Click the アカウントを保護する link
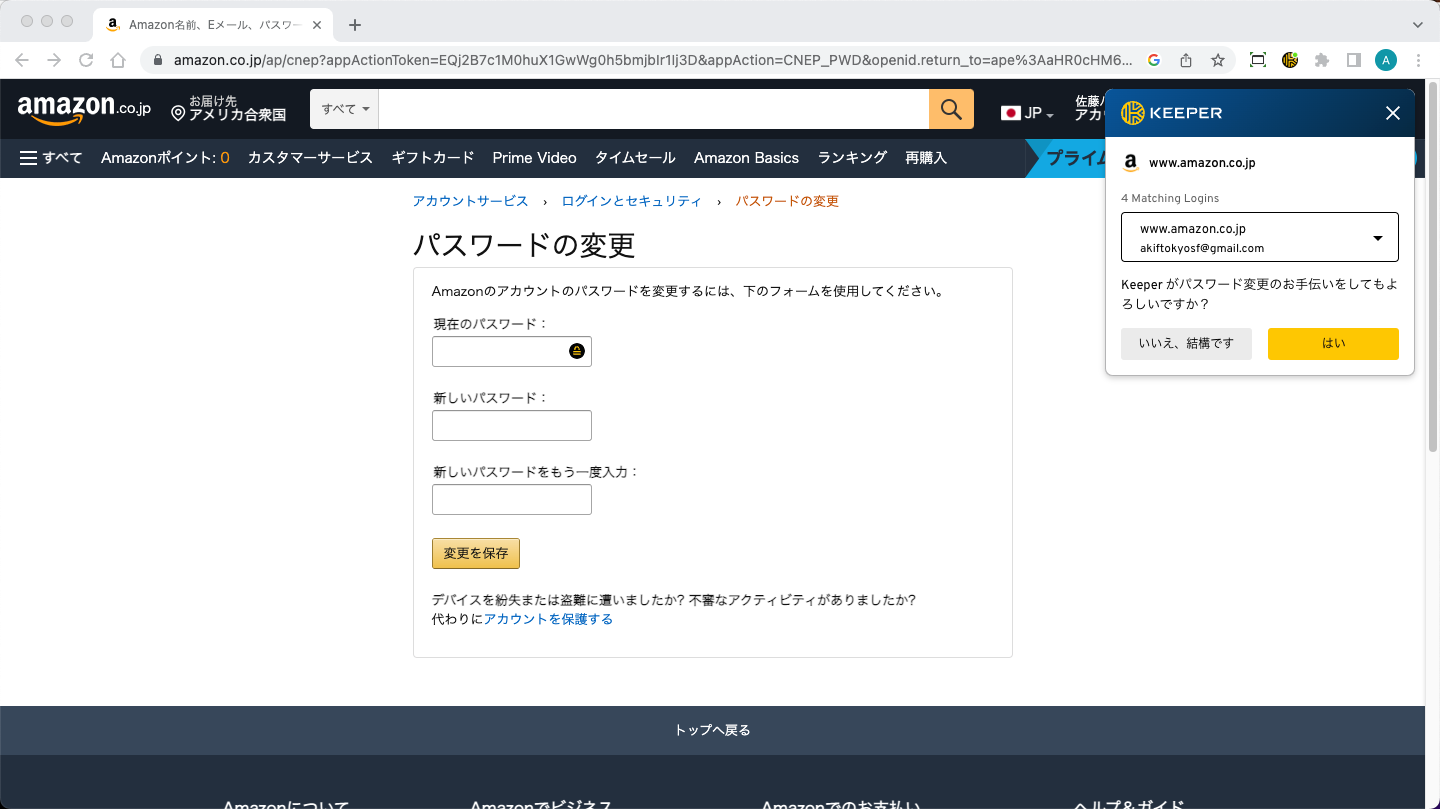The height and width of the screenshot is (809, 1440). coord(548,619)
